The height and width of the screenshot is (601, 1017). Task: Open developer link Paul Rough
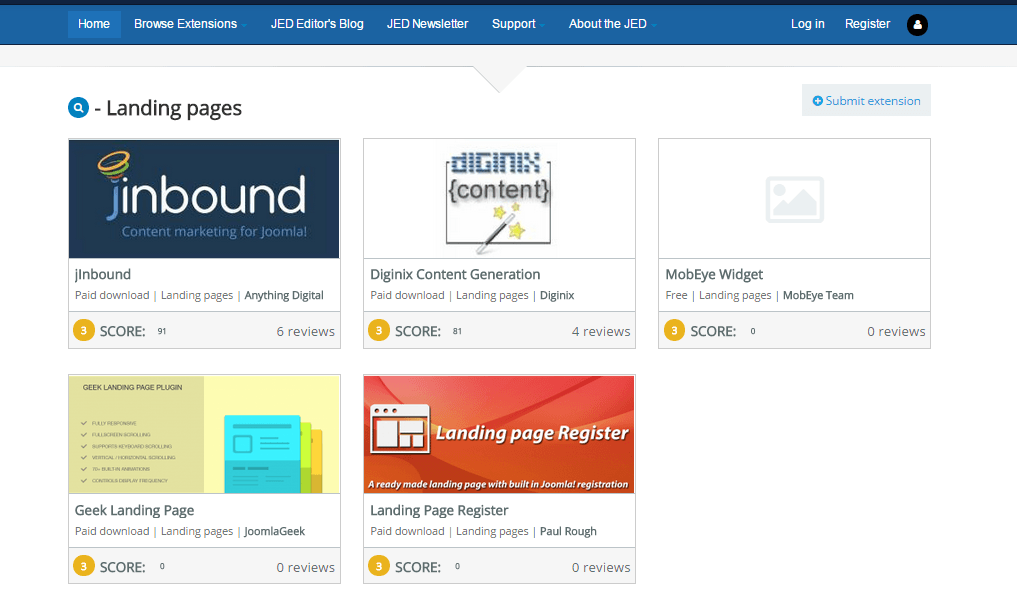click(x=568, y=531)
